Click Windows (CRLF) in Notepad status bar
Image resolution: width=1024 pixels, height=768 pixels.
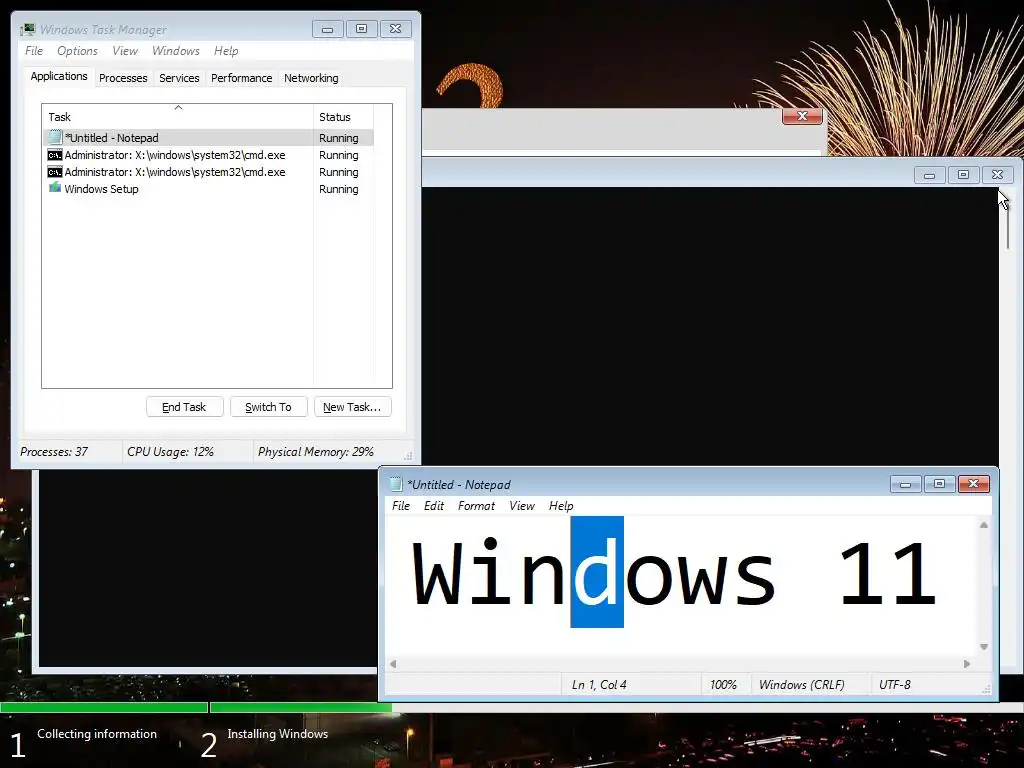tap(801, 685)
